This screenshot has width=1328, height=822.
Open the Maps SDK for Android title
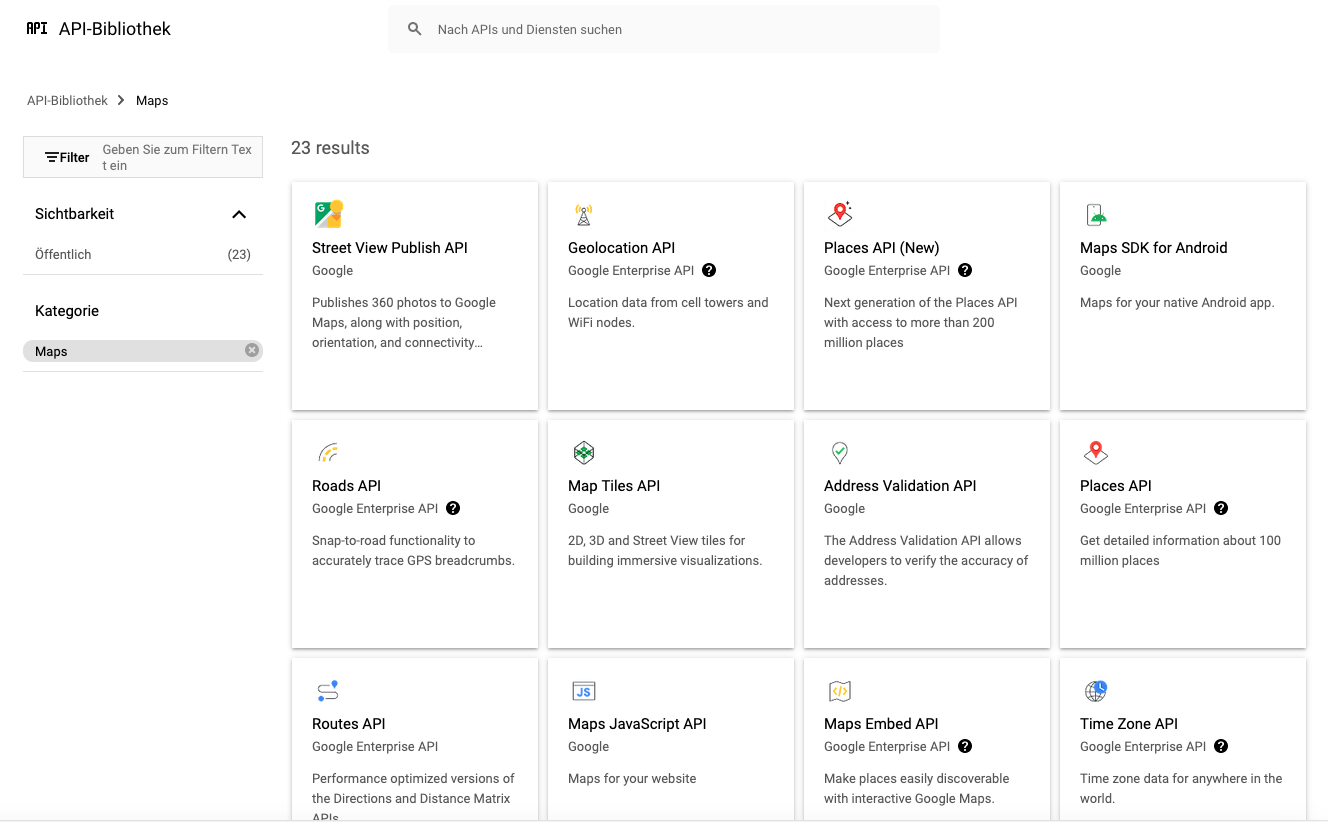1154,248
